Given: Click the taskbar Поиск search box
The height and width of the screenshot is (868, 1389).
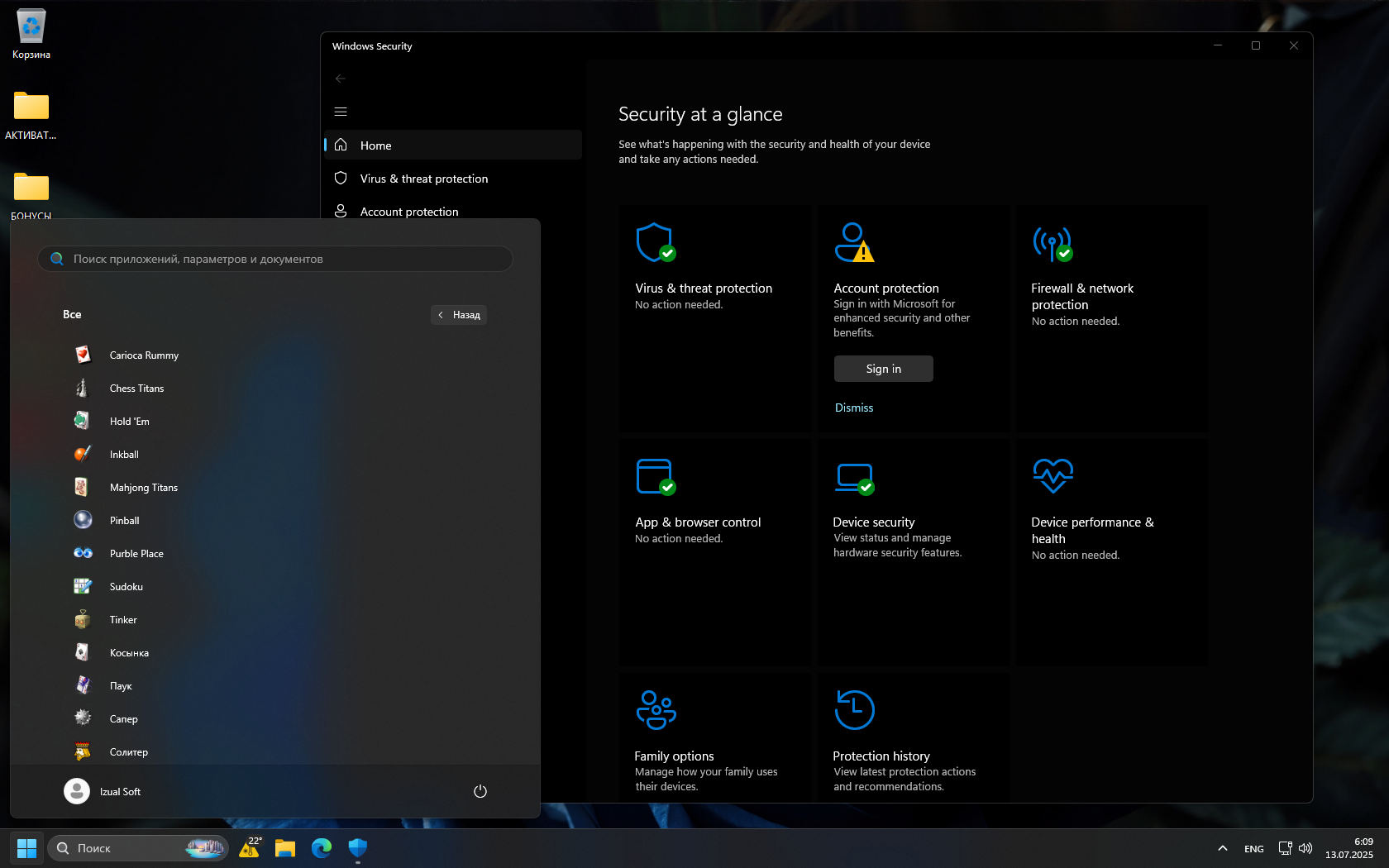Looking at the screenshot, I should [x=138, y=848].
